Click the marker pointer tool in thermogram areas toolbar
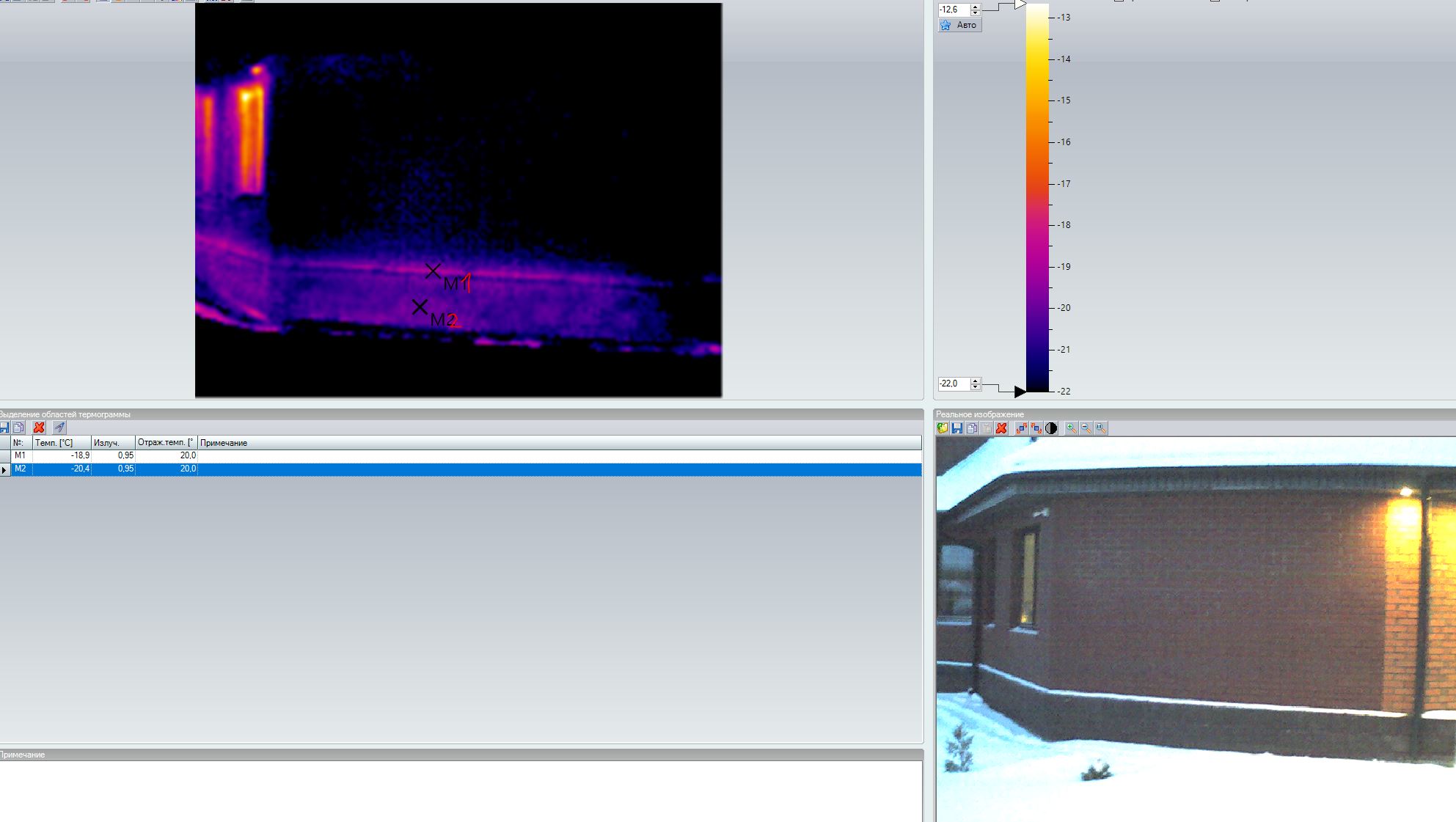1456x822 pixels. point(59,427)
